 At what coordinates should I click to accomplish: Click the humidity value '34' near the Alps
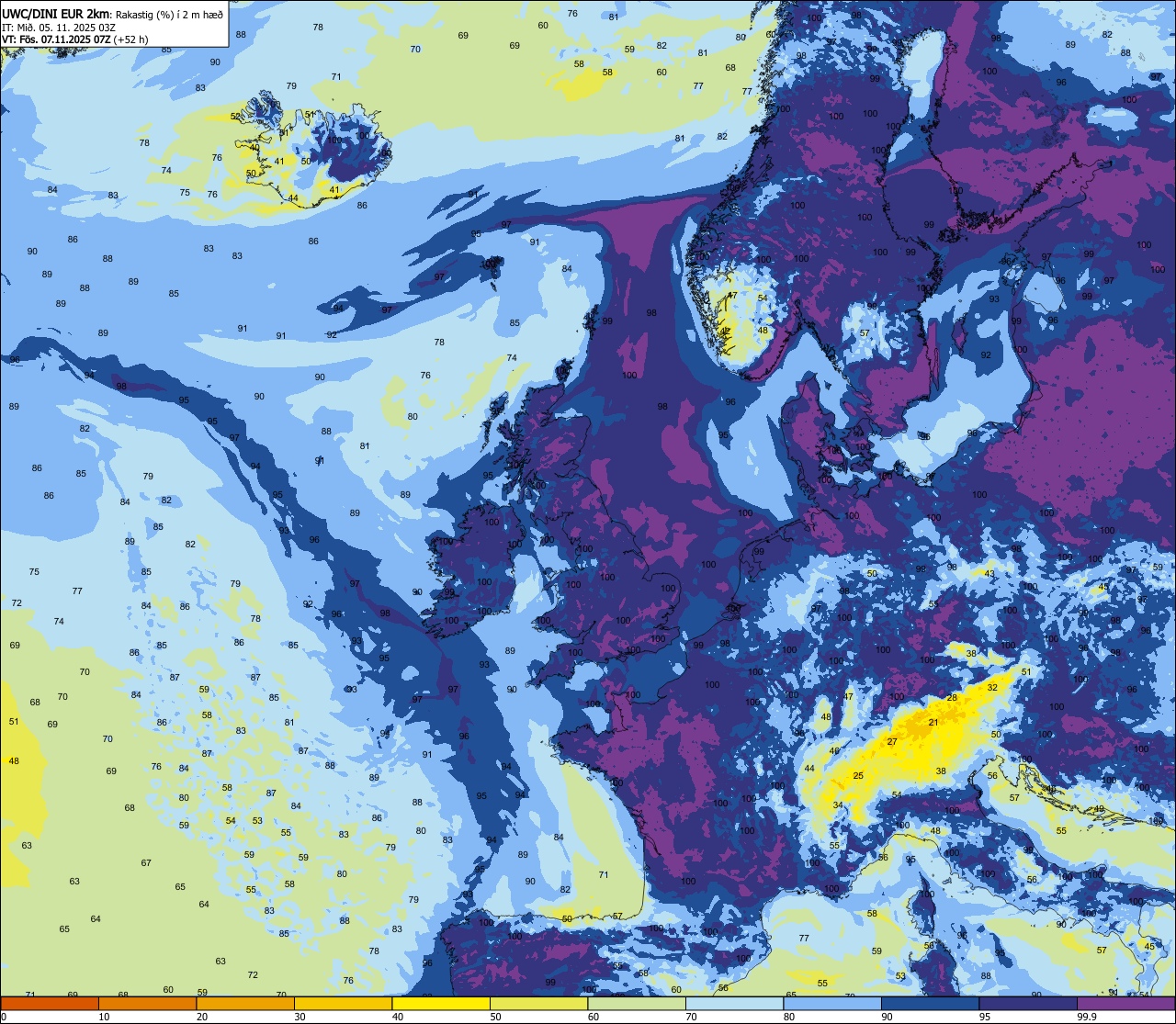pyautogui.click(x=838, y=805)
